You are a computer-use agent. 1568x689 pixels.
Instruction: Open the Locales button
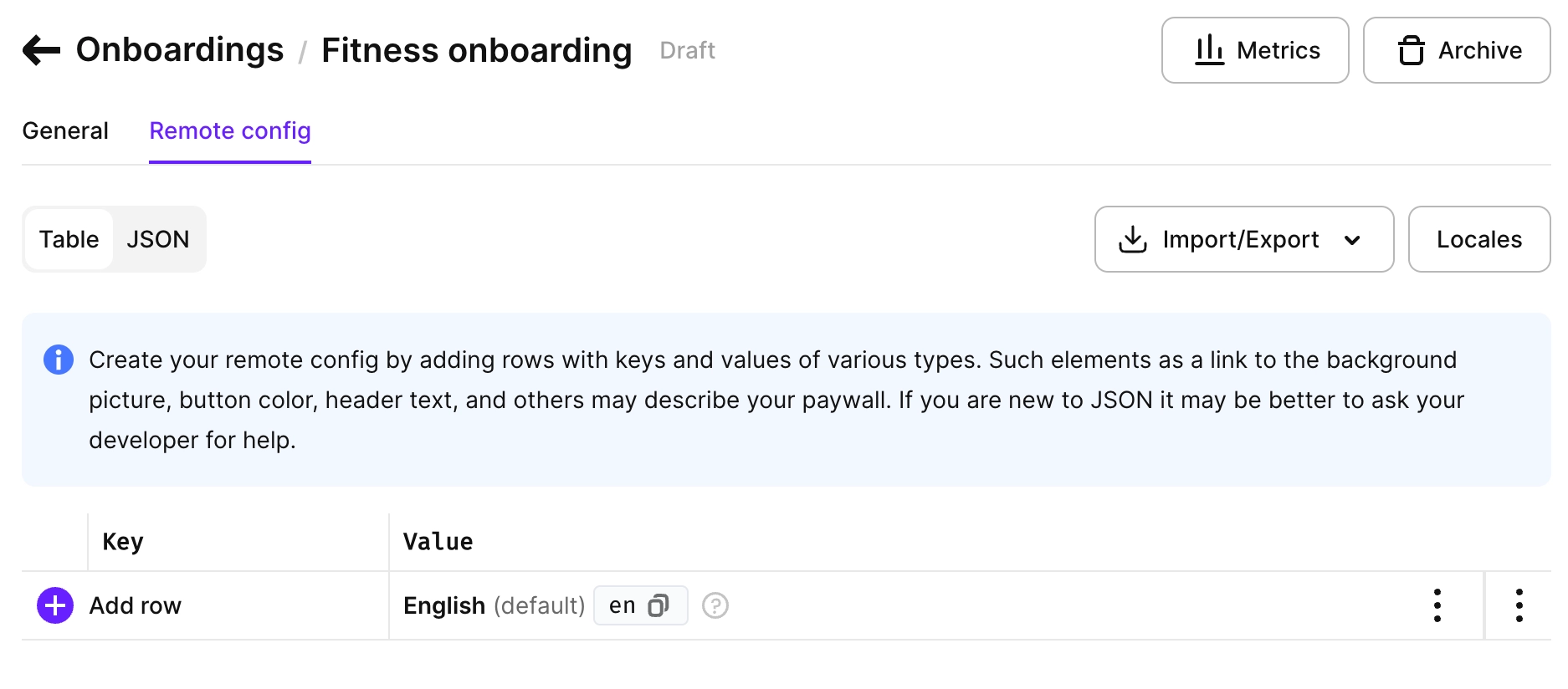coord(1479,239)
